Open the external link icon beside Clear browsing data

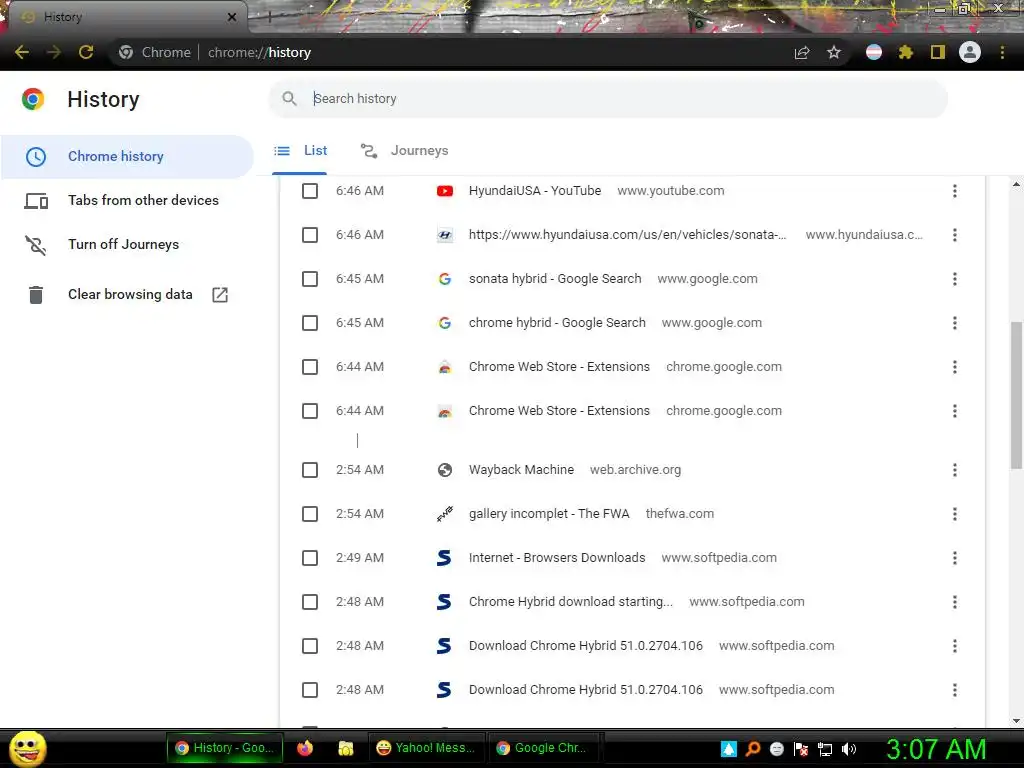[220, 295]
